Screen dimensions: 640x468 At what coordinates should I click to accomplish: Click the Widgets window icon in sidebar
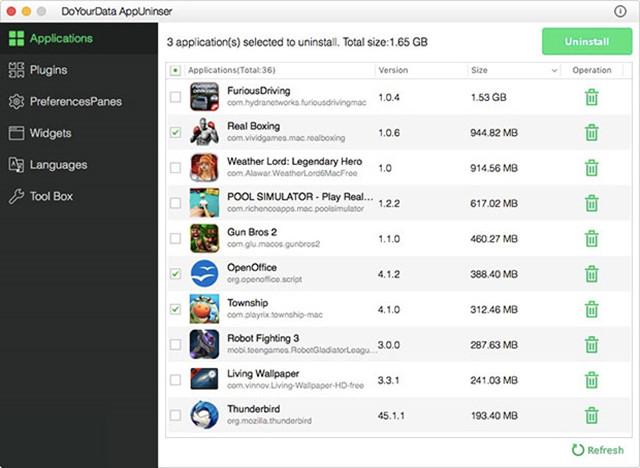tap(16, 133)
